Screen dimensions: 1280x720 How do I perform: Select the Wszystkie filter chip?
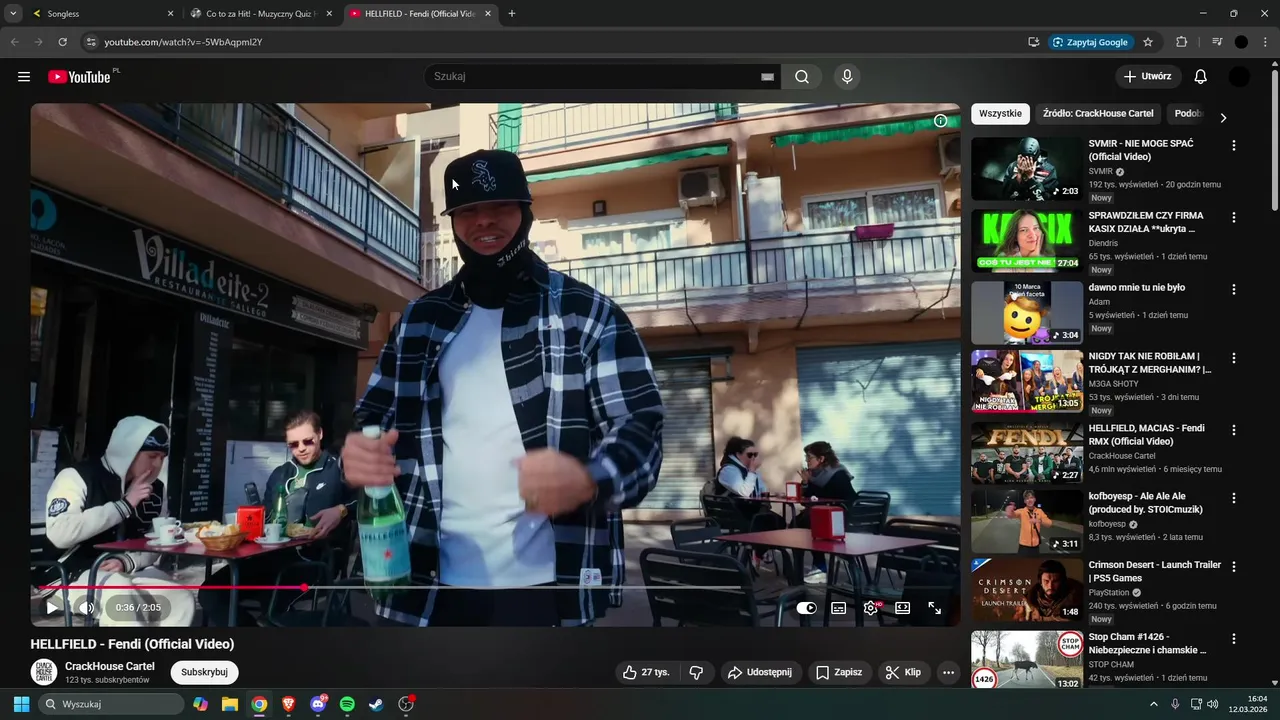click(1000, 114)
